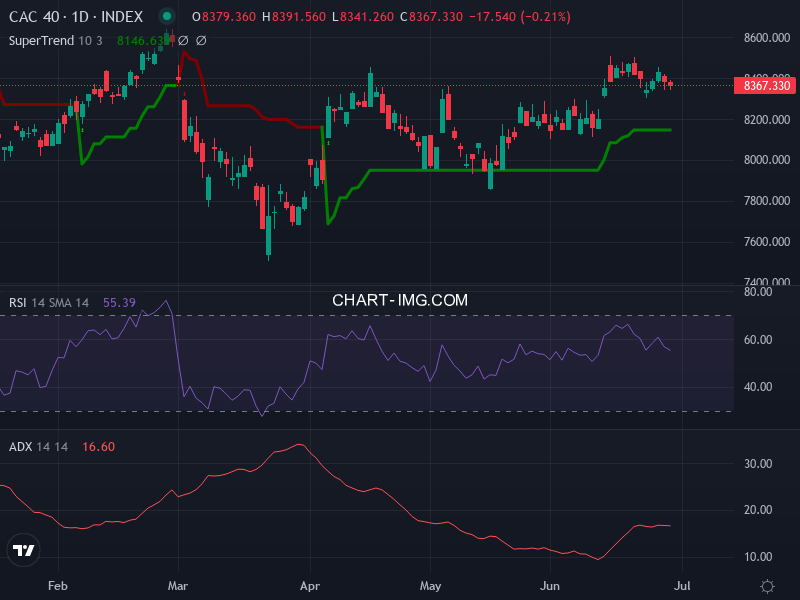The height and width of the screenshot is (600, 800).
Task: Click the price change -17.540 (-0.21%)
Action: point(520,17)
